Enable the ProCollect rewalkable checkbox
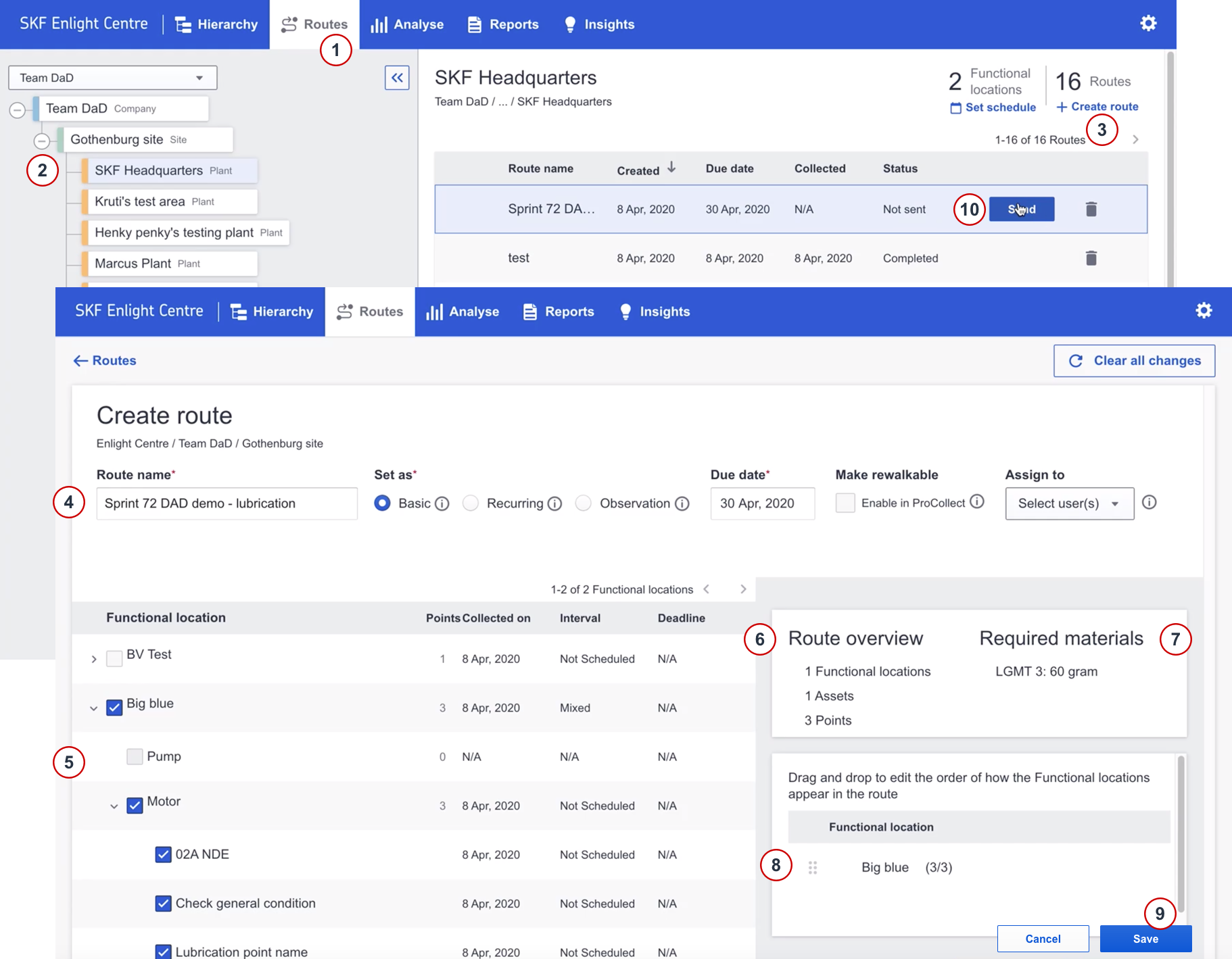The image size is (1232, 959). pos(845,503)
